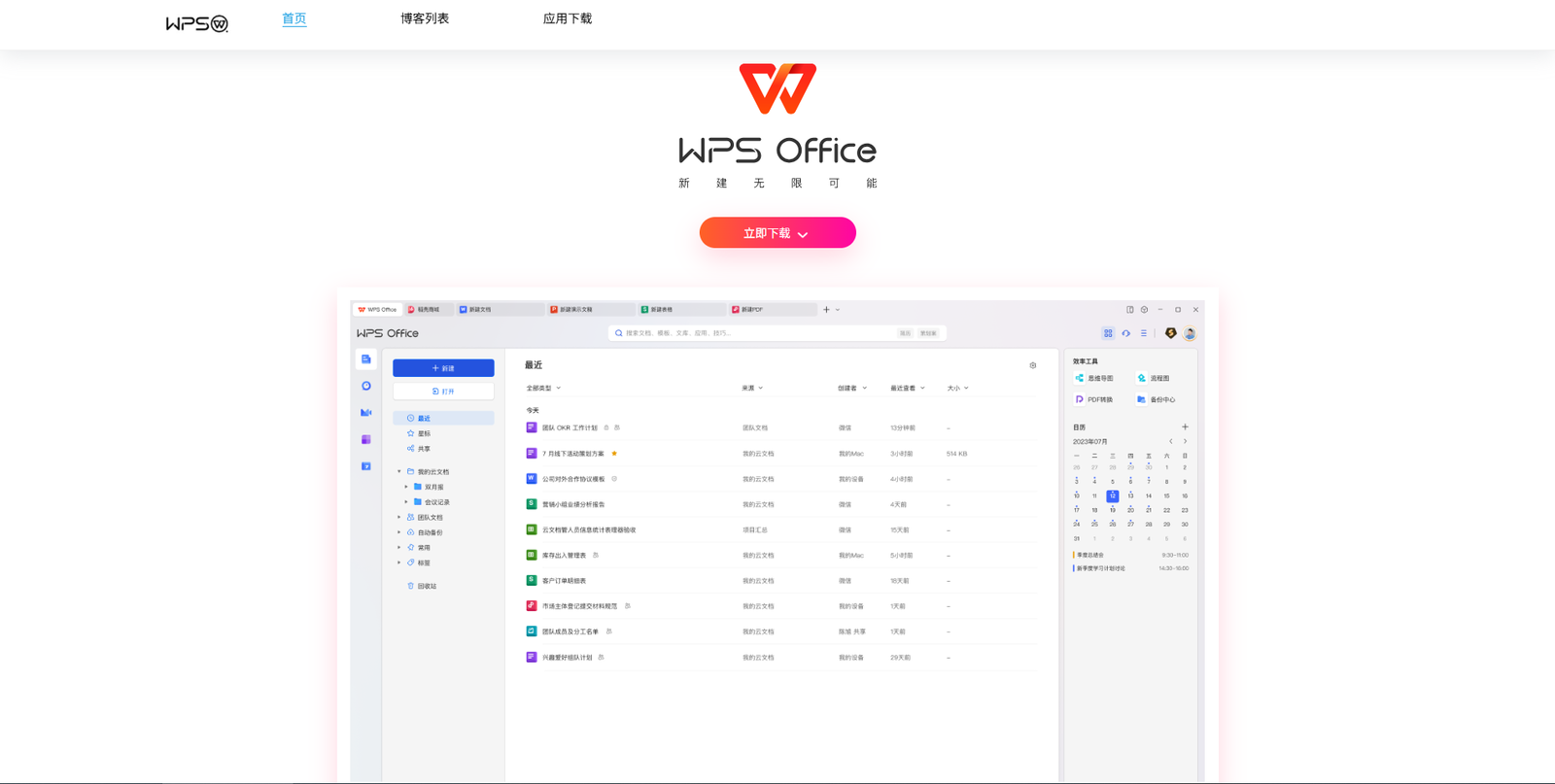Open file 公司对外合作协议模板
The width and height of the screenshot is (1555, 784).
(x=573, y=479)
